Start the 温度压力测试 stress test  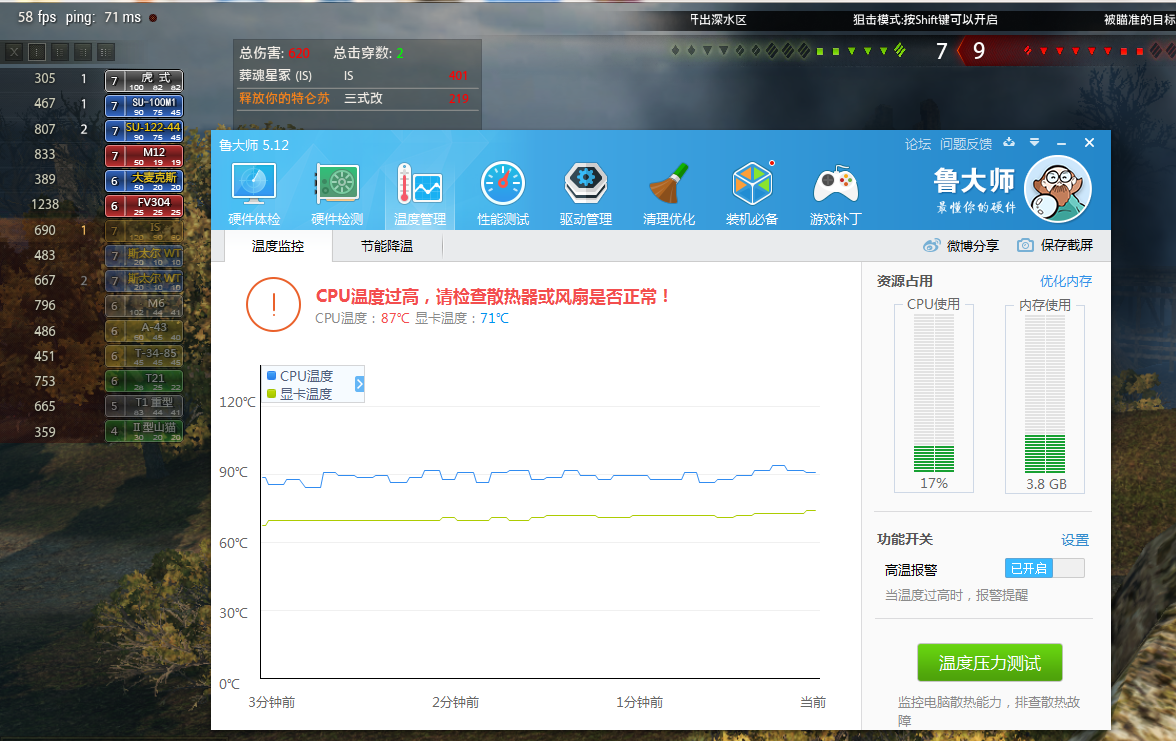click(990, 663)
